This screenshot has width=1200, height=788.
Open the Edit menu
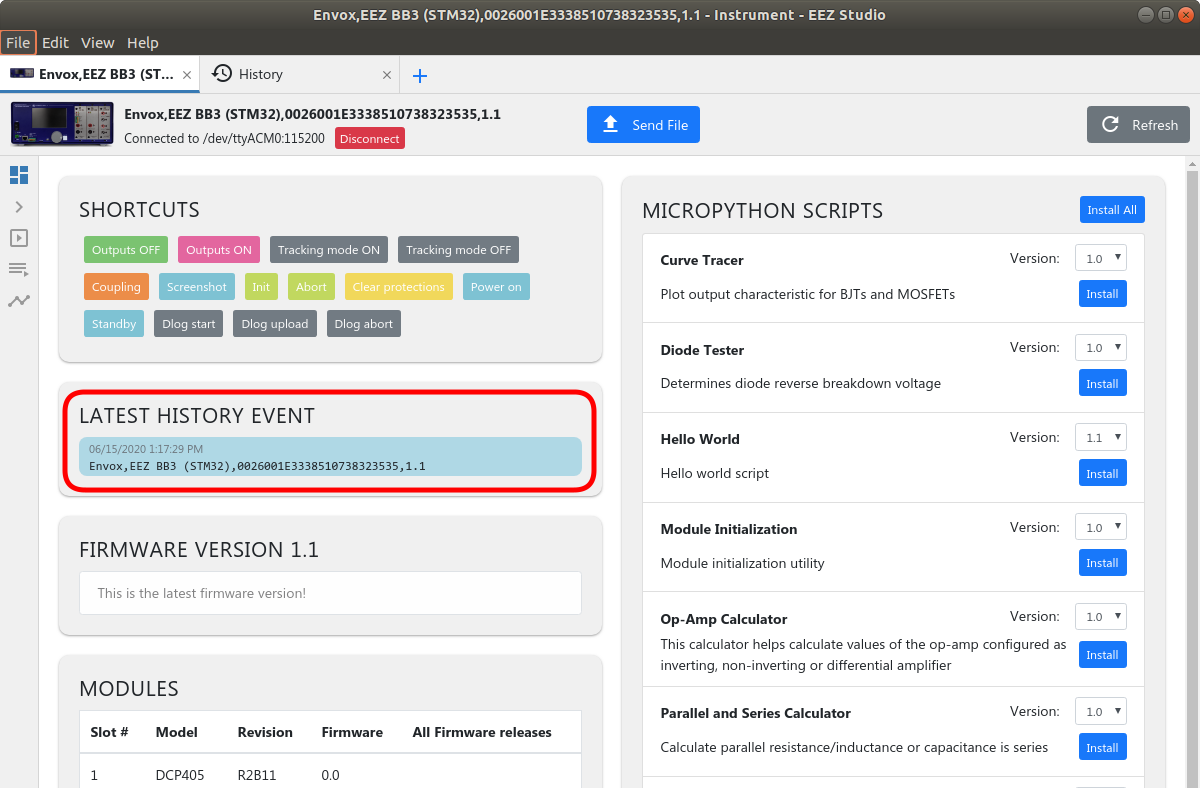click(x=55, y=42)
